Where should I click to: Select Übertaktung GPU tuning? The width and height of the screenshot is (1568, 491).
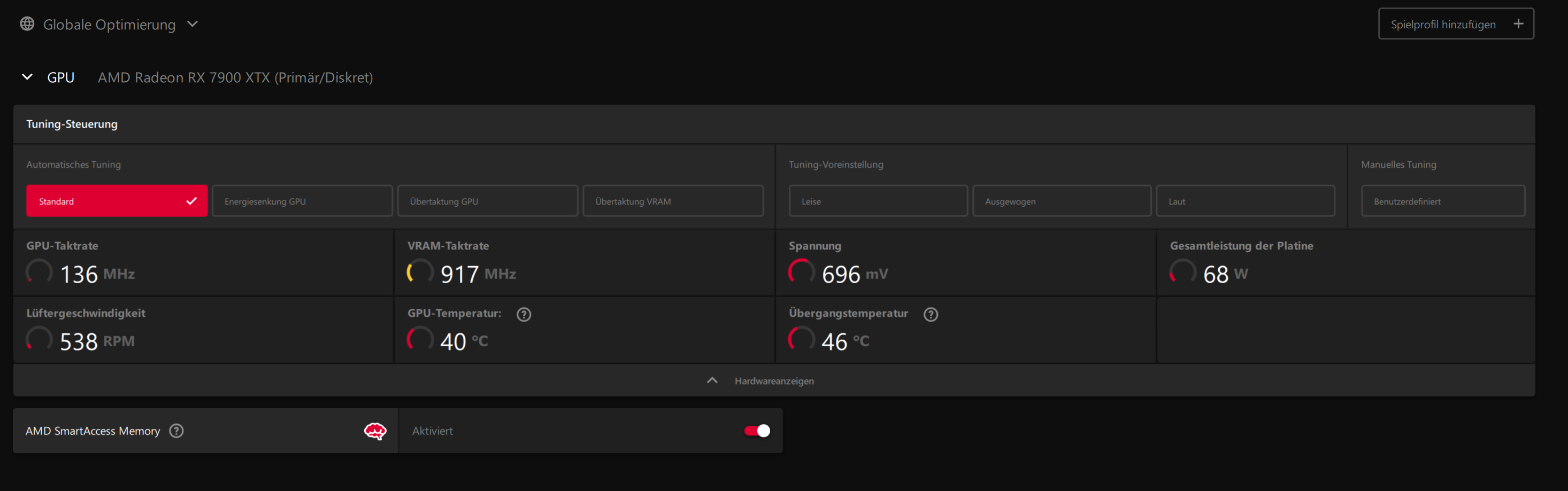(488, 201)
